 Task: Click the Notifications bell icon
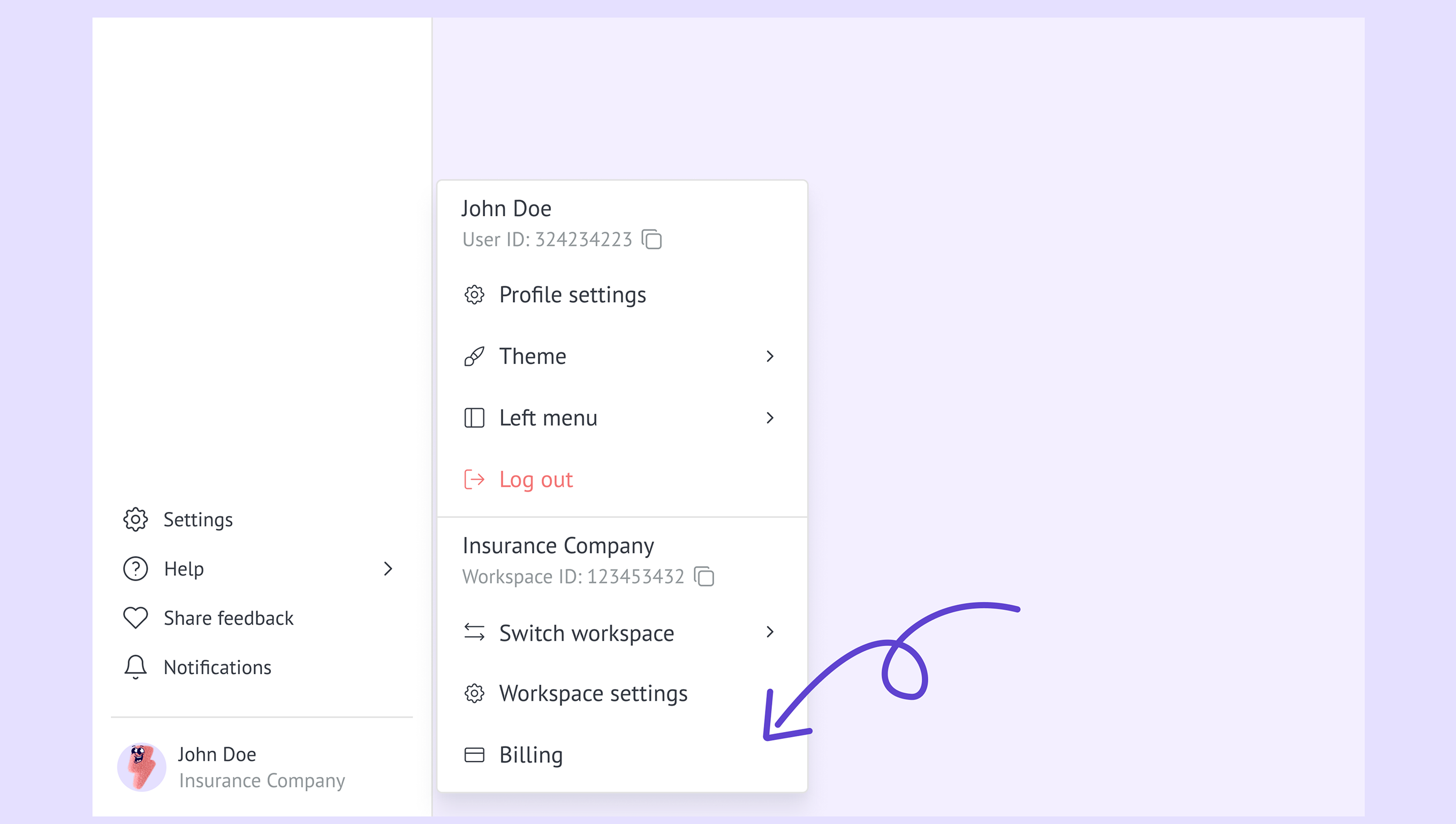[x=135, y=667]
